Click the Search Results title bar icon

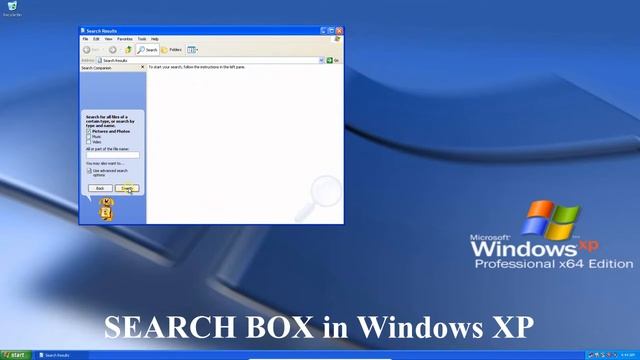[83, 31]
